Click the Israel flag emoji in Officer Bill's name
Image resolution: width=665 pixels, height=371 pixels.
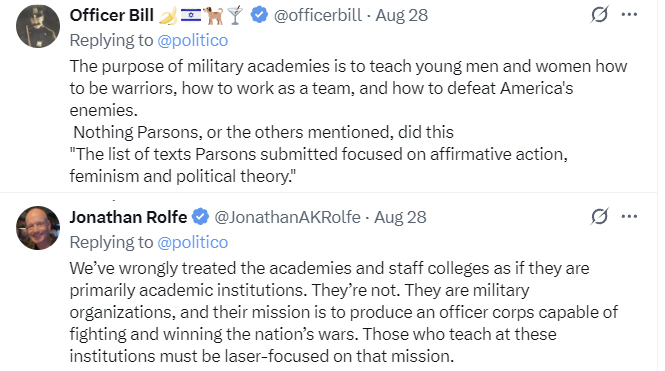pos(191,15)
